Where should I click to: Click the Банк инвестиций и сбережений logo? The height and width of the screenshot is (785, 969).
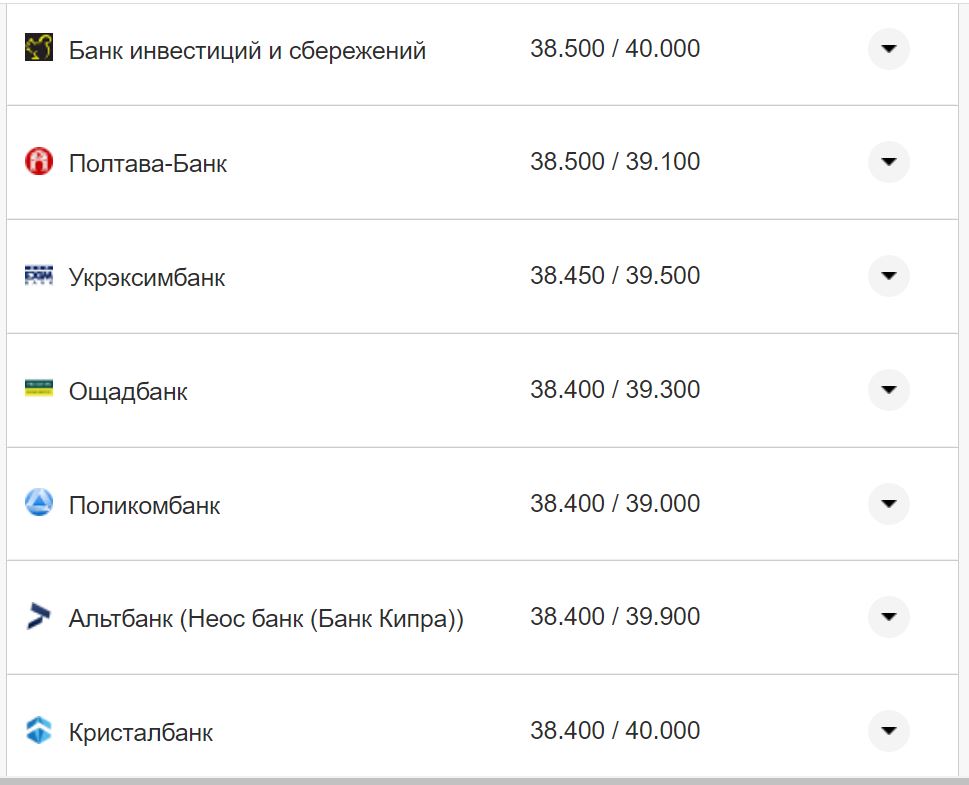(38, 44)
